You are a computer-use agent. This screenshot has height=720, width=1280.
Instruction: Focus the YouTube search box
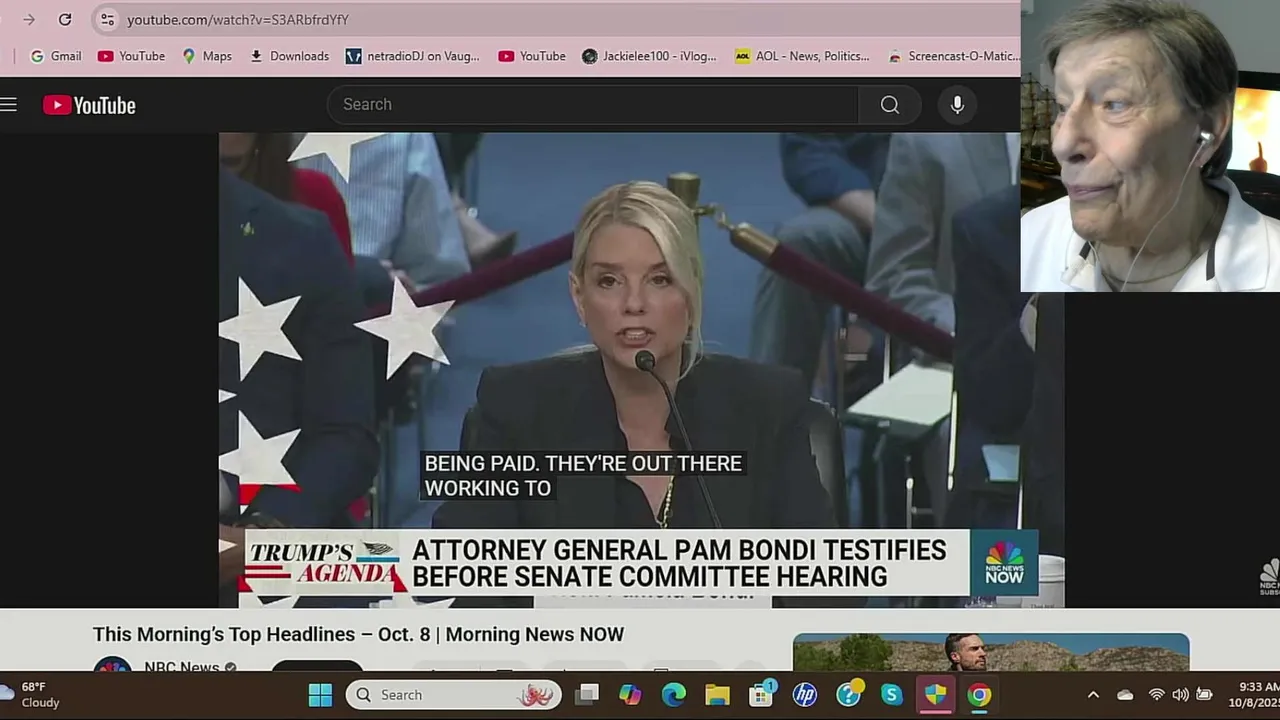[592, 104]
